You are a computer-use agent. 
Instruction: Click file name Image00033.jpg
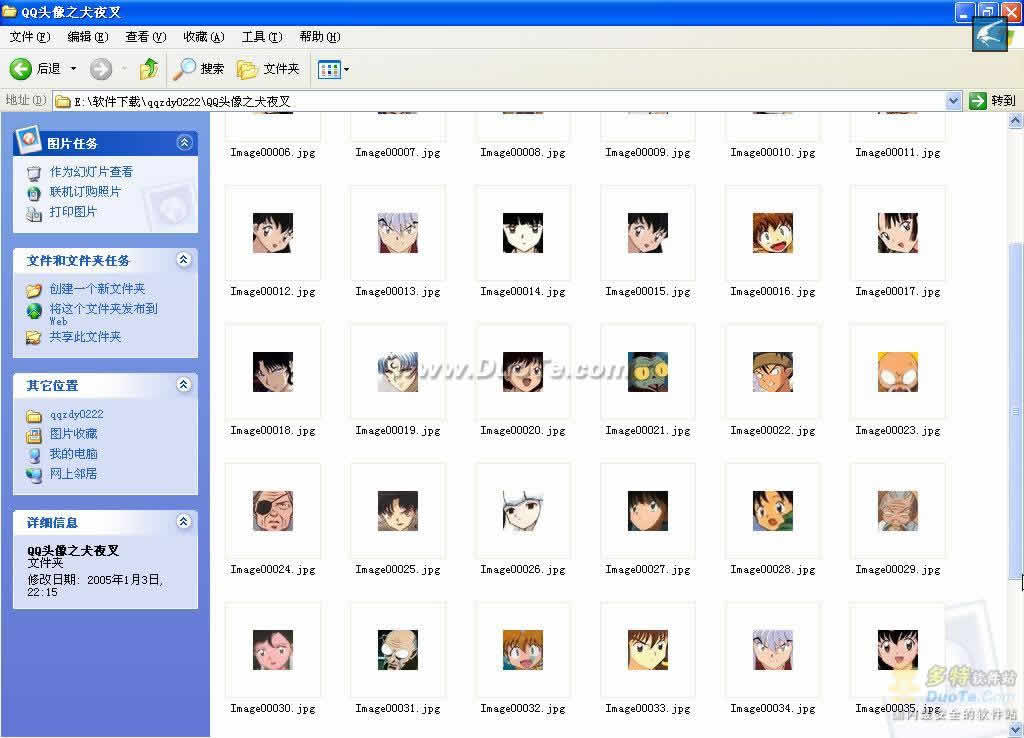(x=648, y=709)
